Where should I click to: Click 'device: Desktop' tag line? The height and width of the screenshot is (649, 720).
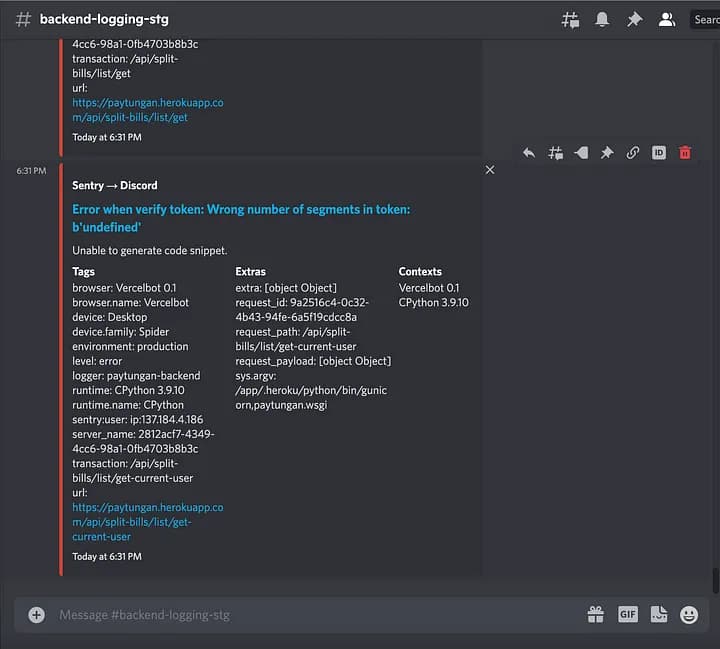pos(110,317)
